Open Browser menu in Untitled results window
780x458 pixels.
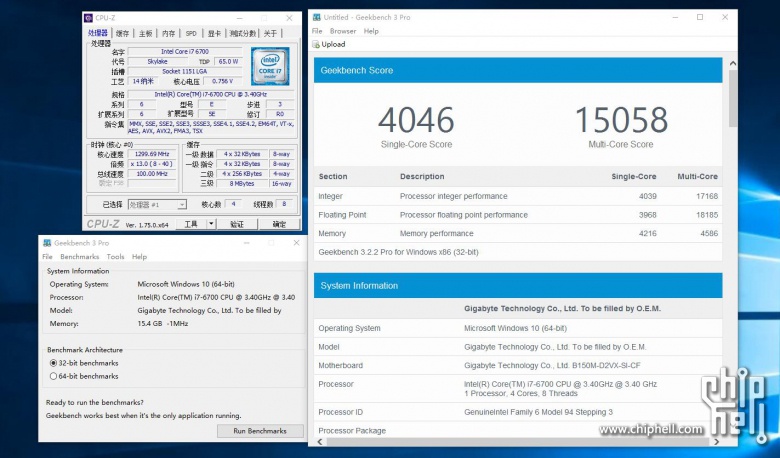click(x=343, y=31)
